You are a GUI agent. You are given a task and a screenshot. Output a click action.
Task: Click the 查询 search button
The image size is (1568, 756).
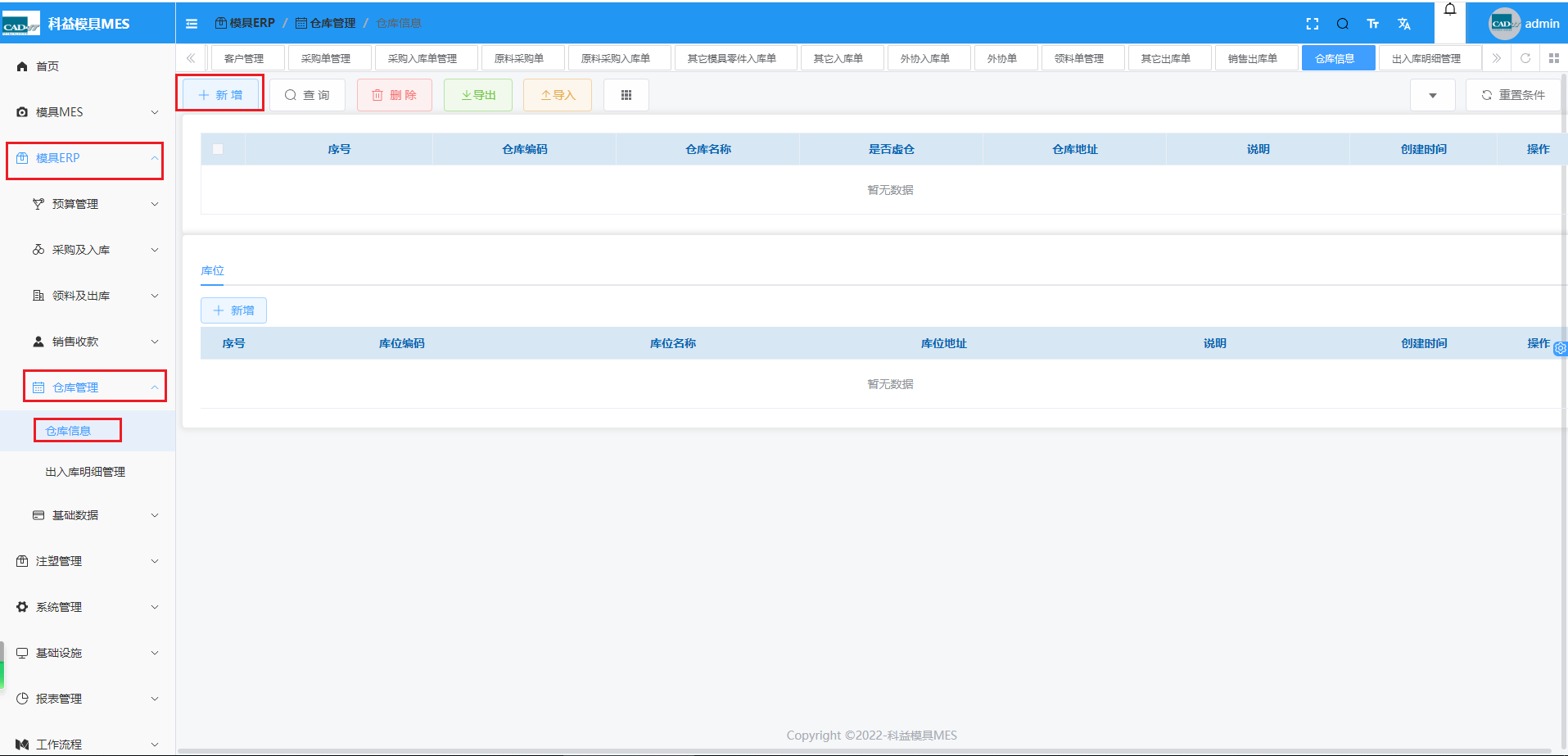[x=307, y=95]
